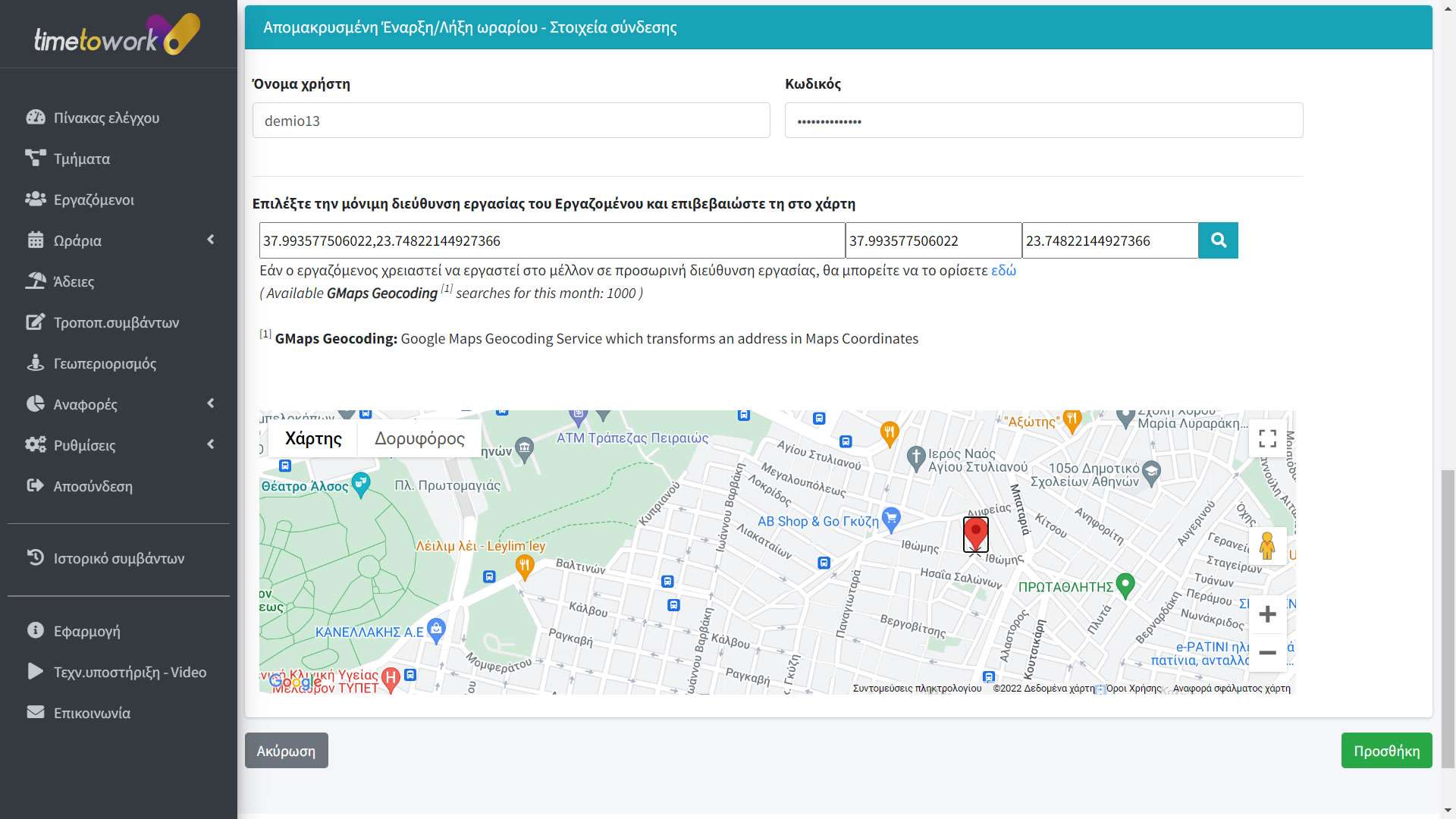This screenshot has width=1456, height=819.
Task: Select the Χάρτης map view tab
Action: (313, 438)
